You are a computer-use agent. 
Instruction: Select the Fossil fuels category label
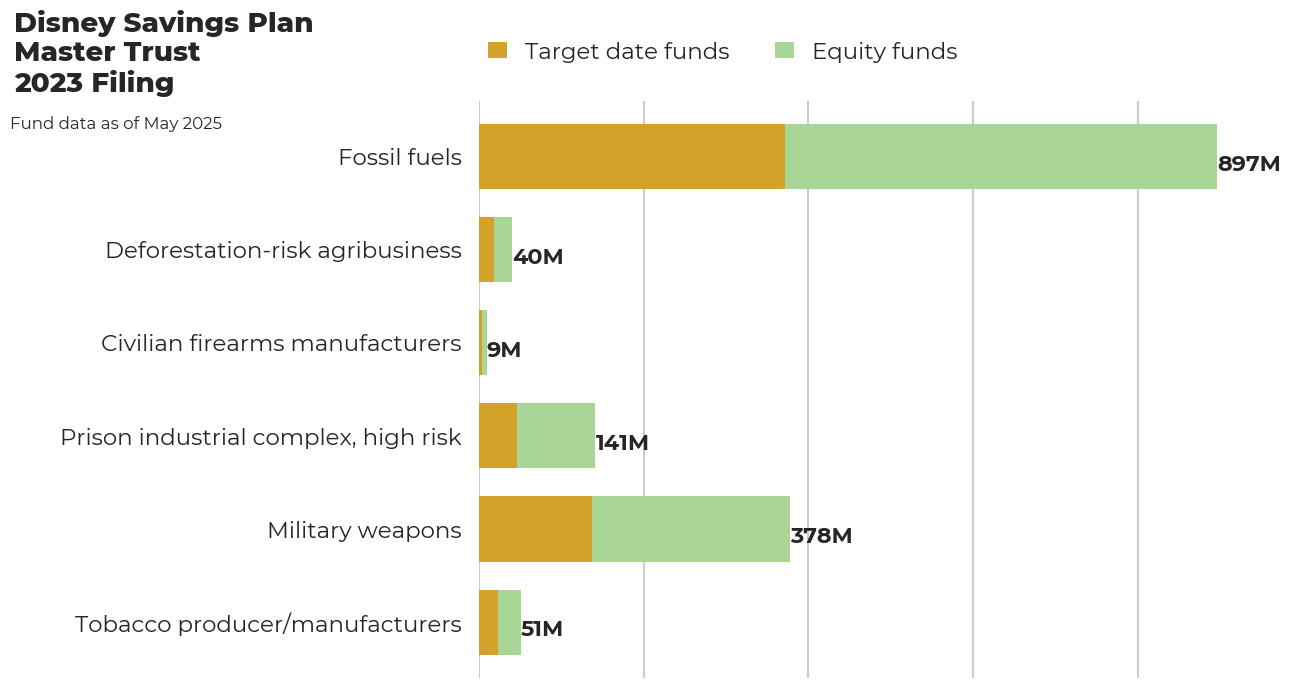400,158
